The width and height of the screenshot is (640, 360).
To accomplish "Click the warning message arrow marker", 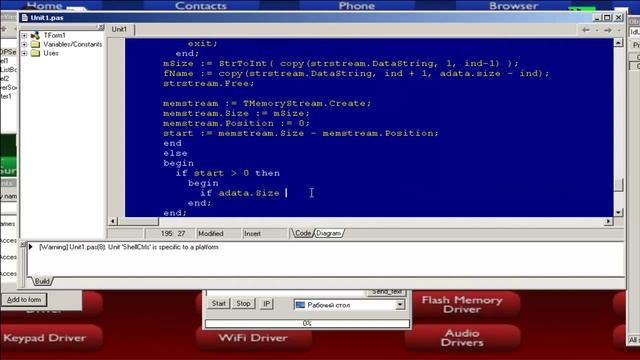I will pos(31,247).
